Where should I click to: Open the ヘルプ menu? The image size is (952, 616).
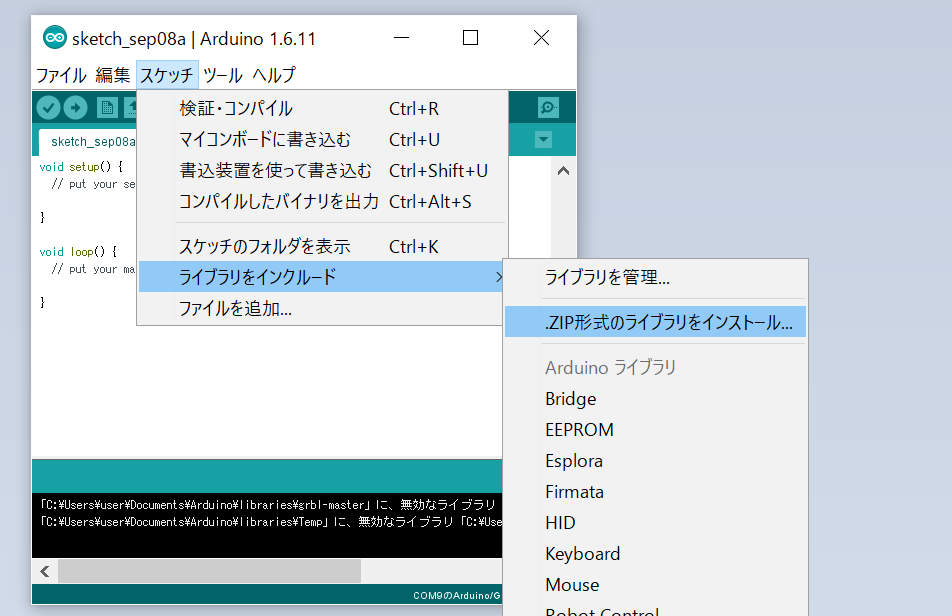pyautogui.click(x=274, y=75)
